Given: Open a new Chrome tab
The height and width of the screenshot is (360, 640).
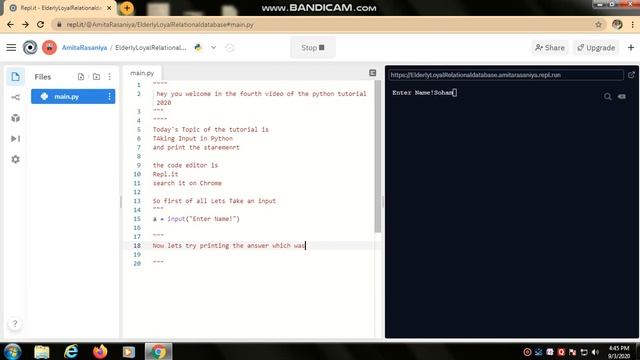Looking at the screenshot, I should click(x=127, y=8).
